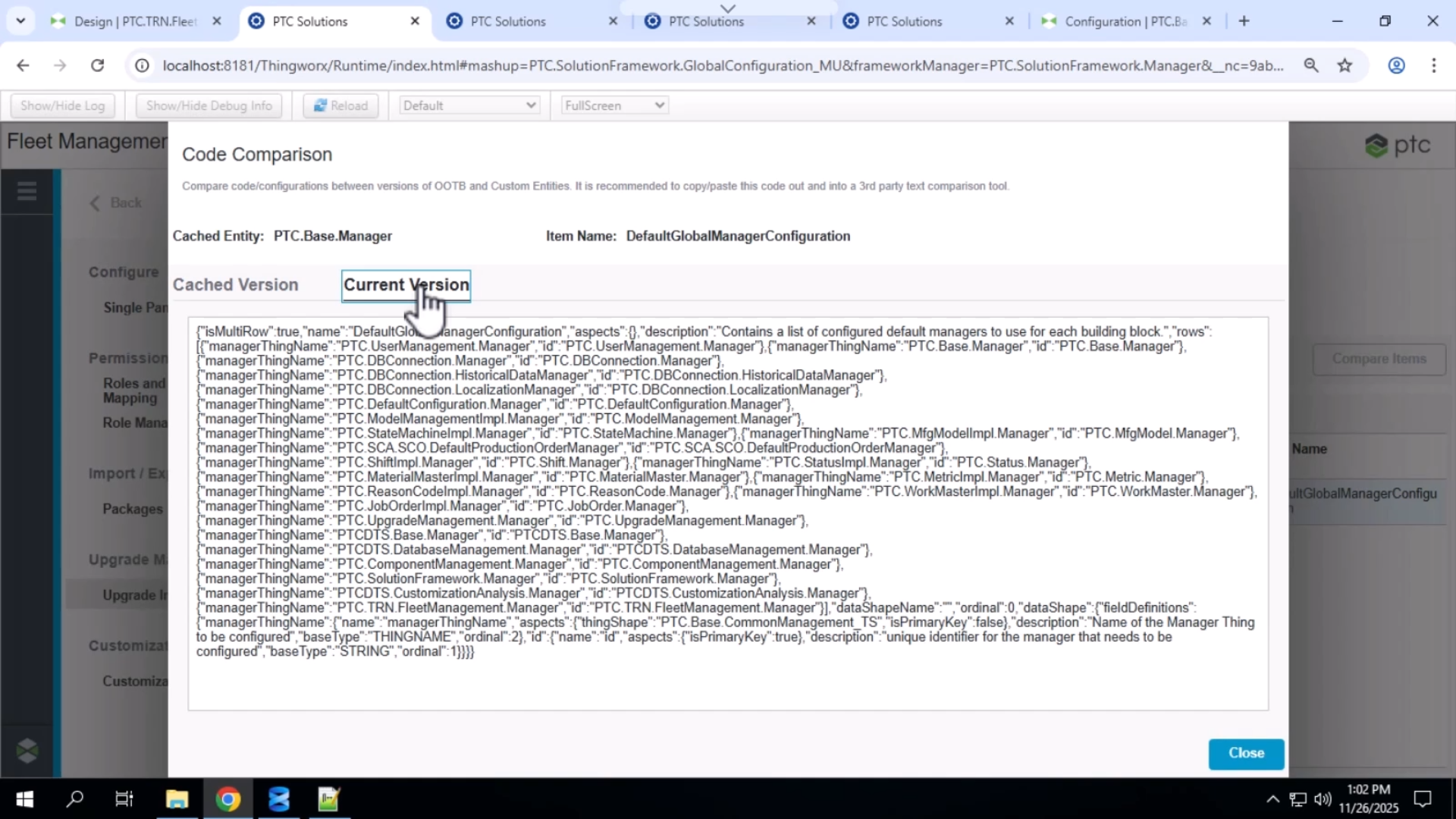Open a new browser tab with the plus
The image size is (1456, 819).
tap(1244, 21)
